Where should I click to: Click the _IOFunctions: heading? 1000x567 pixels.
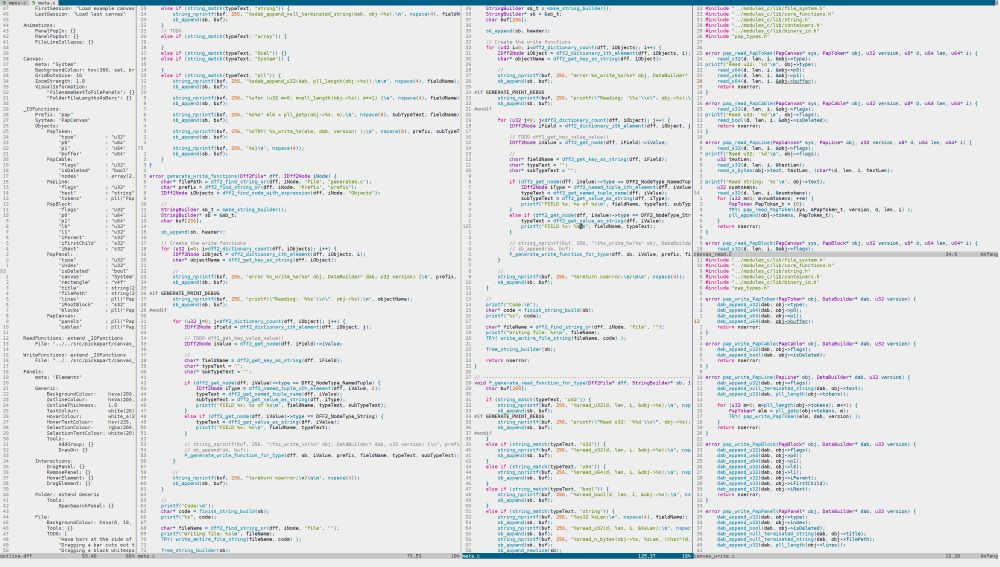point(43,109)
